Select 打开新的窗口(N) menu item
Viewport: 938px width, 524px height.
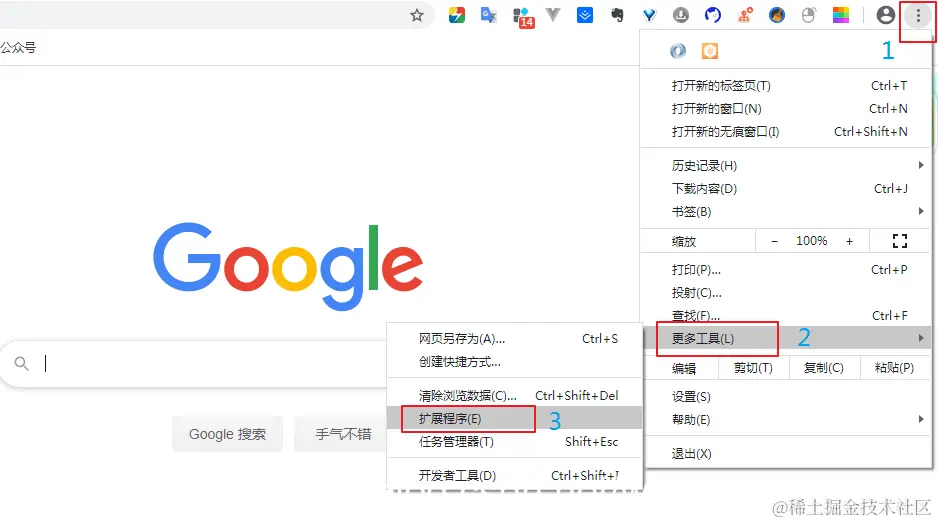tap(785, 109)
